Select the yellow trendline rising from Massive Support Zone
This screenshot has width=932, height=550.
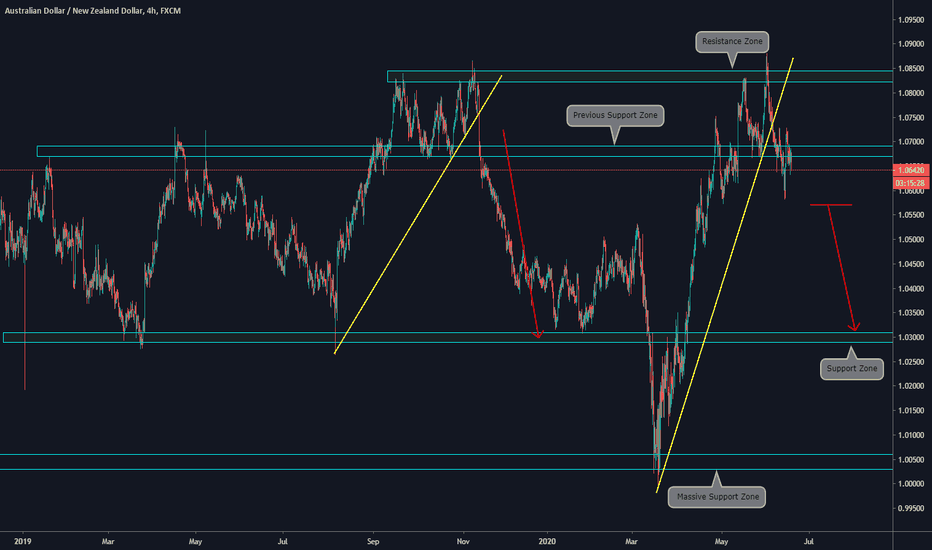tap(725, 275)
